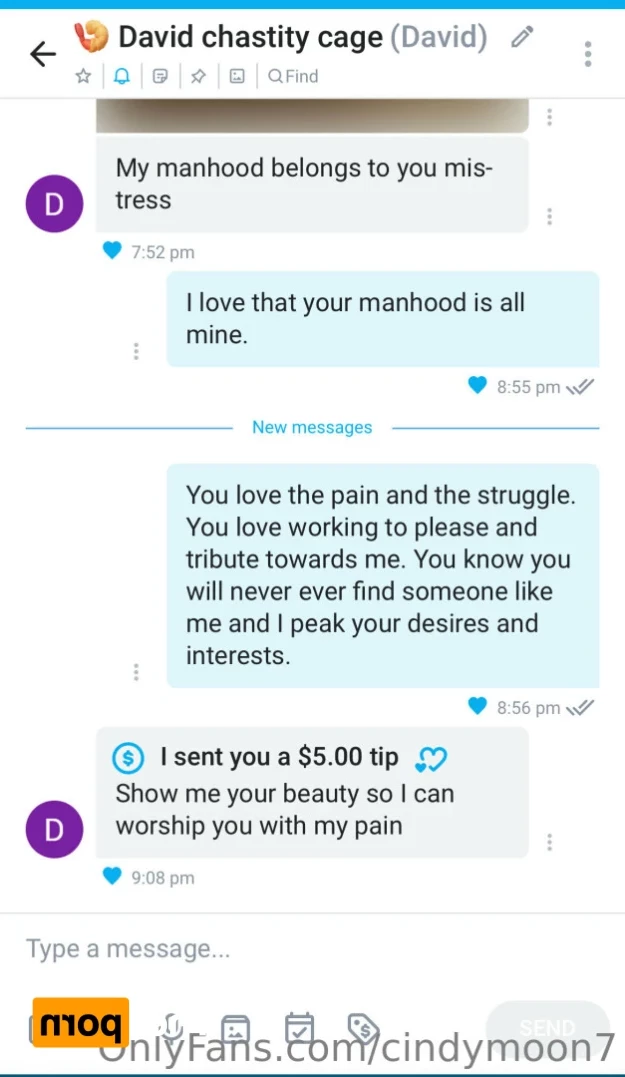Set message price with the tag icon
Screen dimensions: 625x1077
coord(362,1027)
